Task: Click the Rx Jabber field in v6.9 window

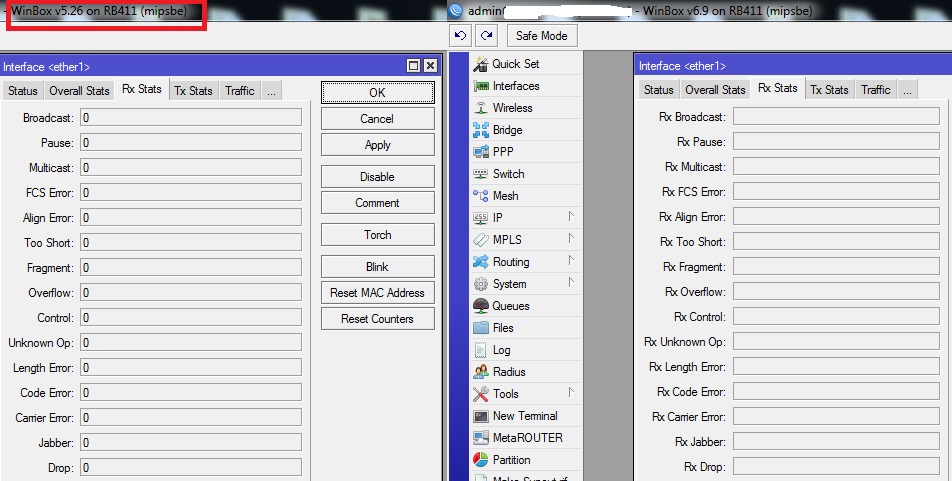Action: [836, 442]
